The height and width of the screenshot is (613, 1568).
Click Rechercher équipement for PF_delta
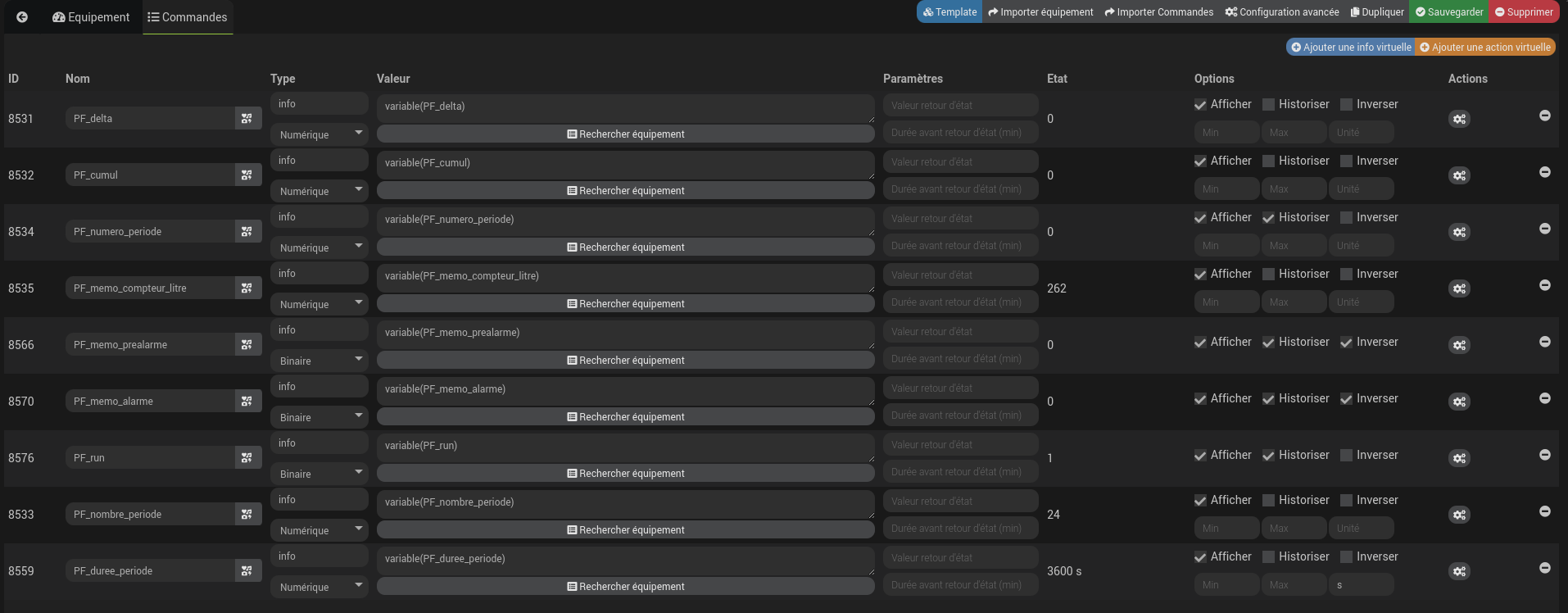click(626, 134)
